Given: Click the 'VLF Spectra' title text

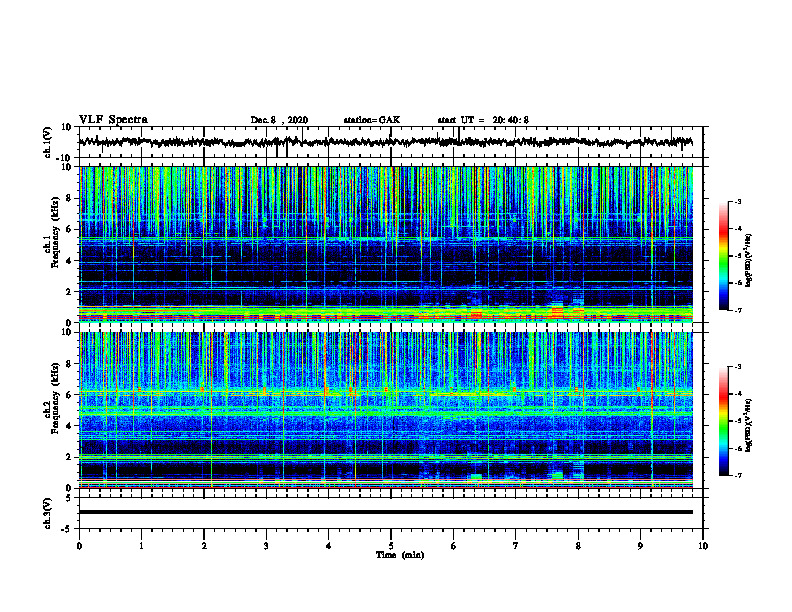Looking at the screenshot, I should 113,120.
